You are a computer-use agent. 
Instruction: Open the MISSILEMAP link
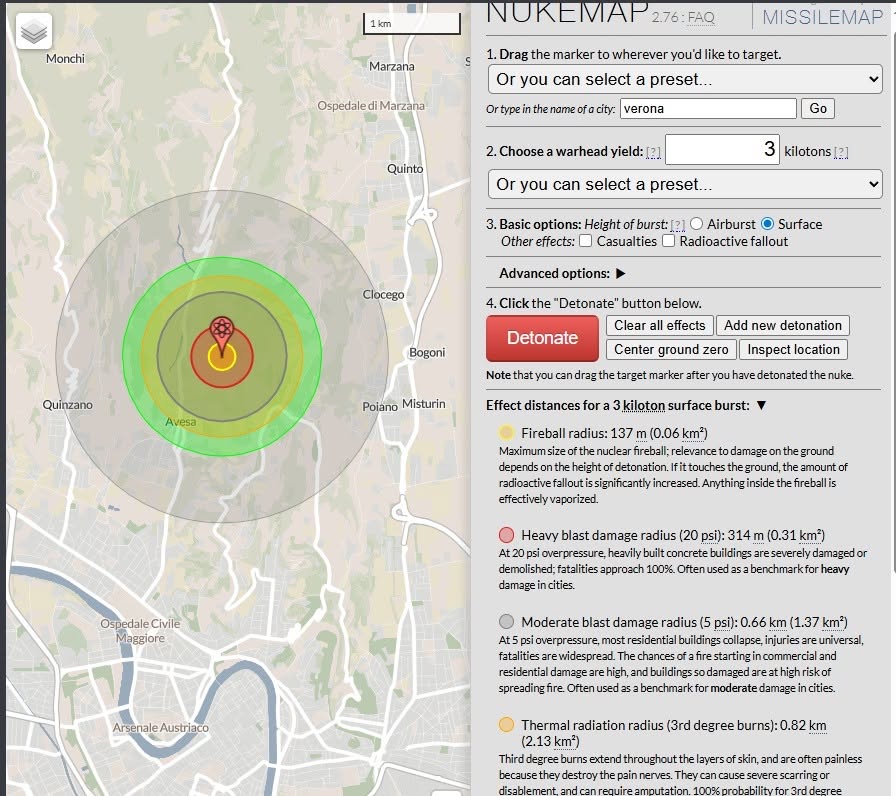[x=822, y=17]
